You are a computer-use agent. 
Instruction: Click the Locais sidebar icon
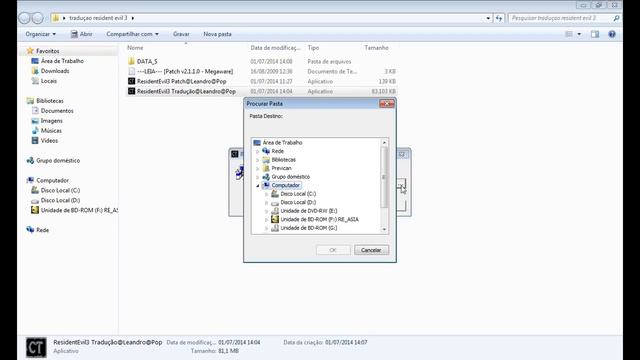point(35,81)
